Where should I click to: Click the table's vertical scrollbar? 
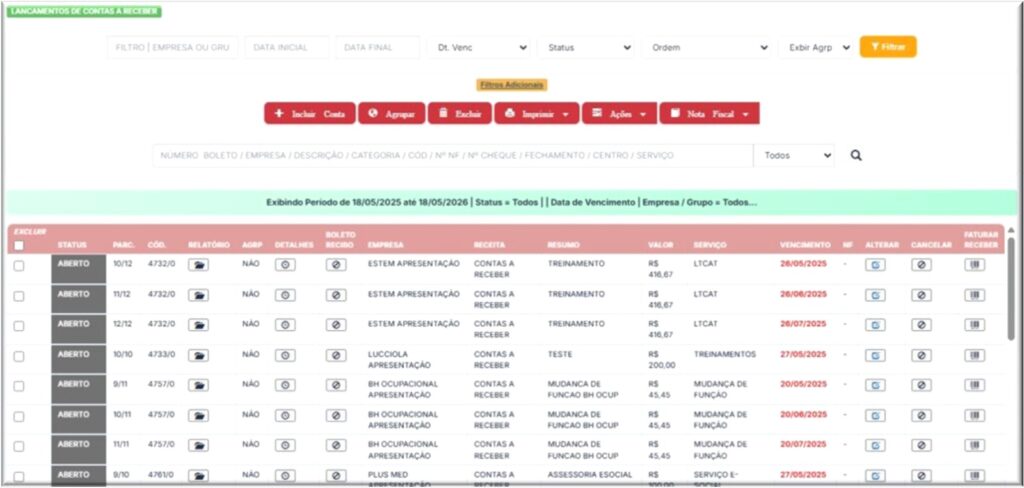(x=1011, y=290)
